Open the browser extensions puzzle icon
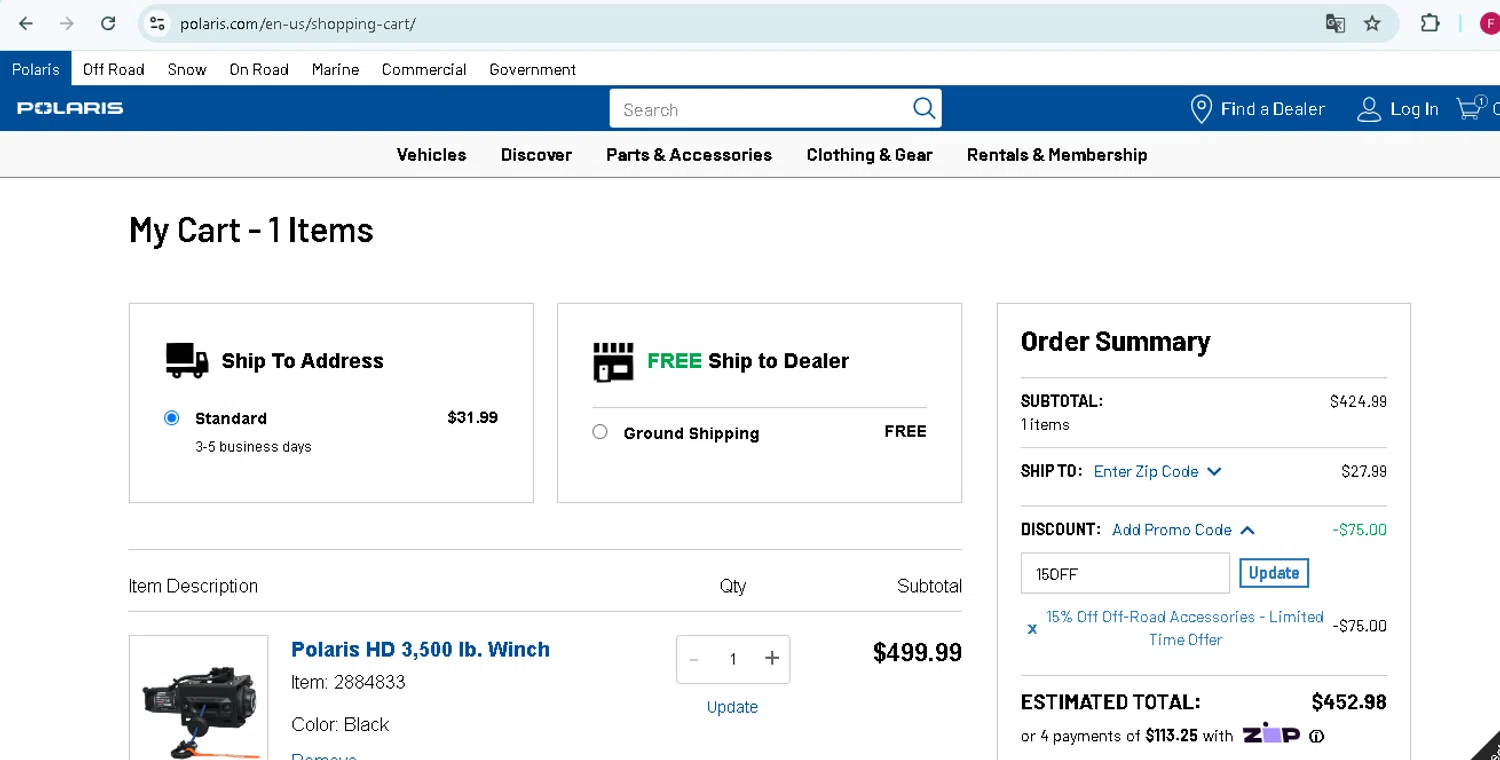This screenshot has width=1500, height=760. point(1431,23)
